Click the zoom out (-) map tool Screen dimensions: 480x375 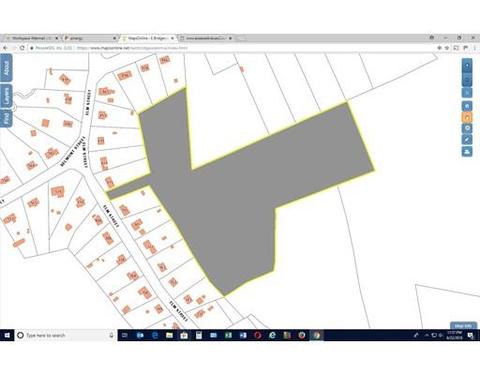467,80
